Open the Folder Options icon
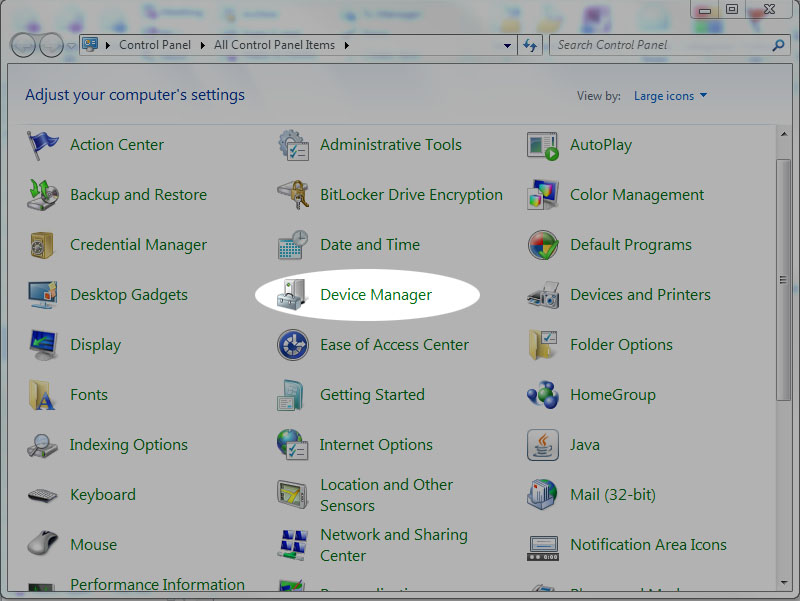Viewport: 800px width, 601px height. point(543,345)
